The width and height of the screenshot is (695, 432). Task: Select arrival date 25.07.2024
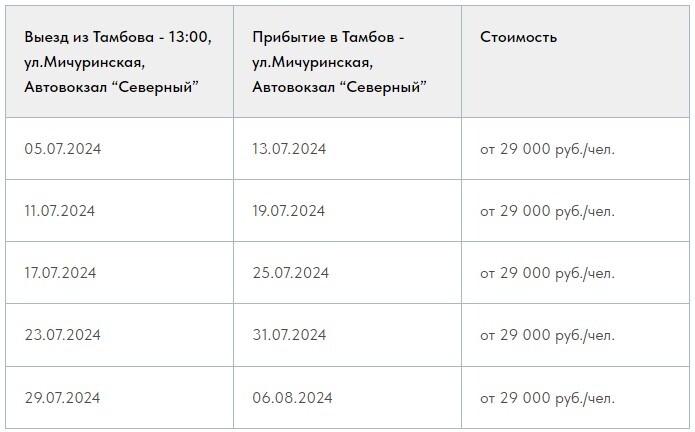290,273
